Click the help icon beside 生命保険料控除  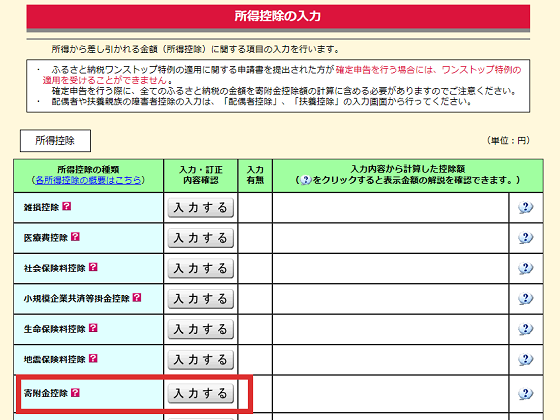point(93,328)
